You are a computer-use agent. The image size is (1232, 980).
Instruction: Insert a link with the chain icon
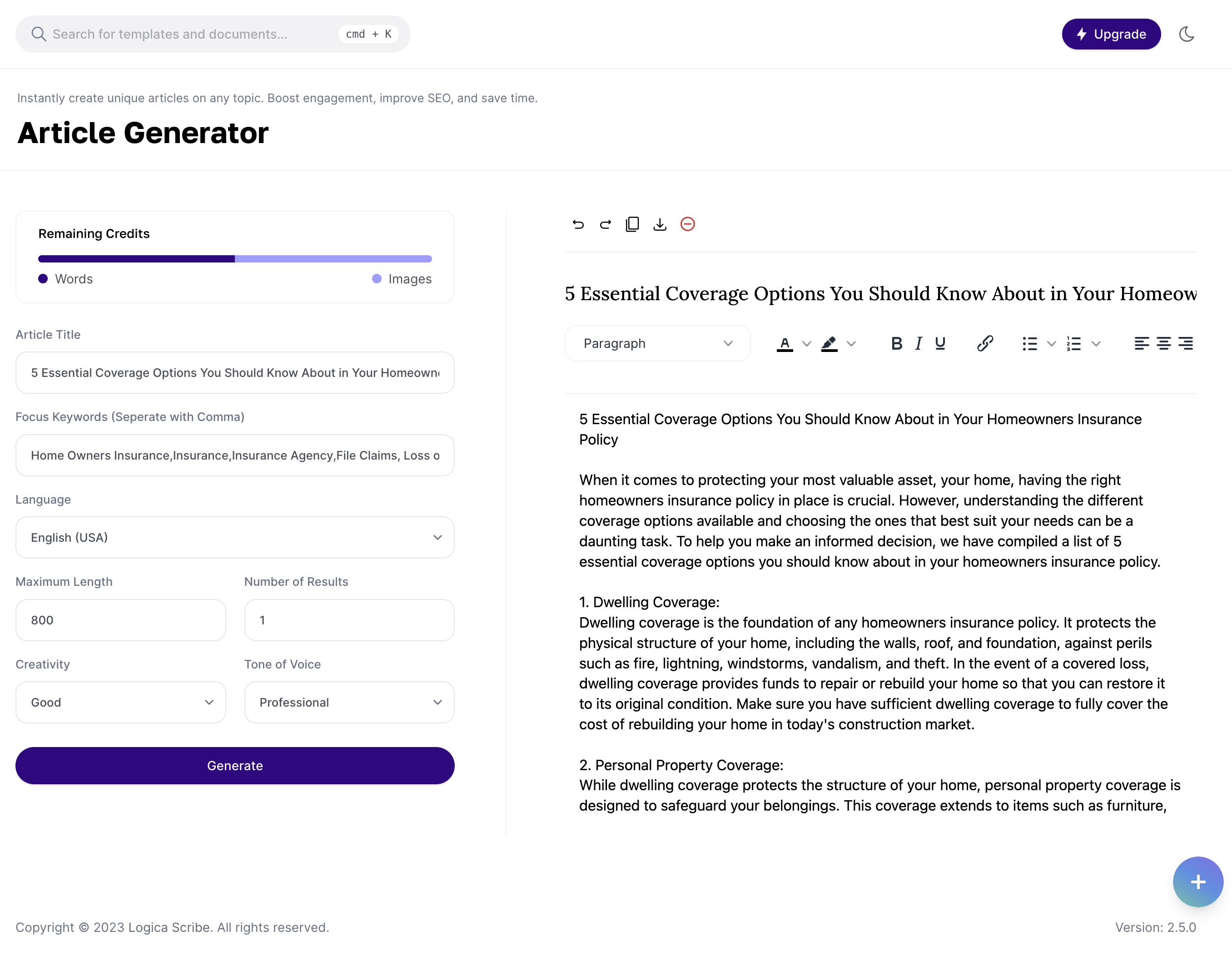point(984,343)
